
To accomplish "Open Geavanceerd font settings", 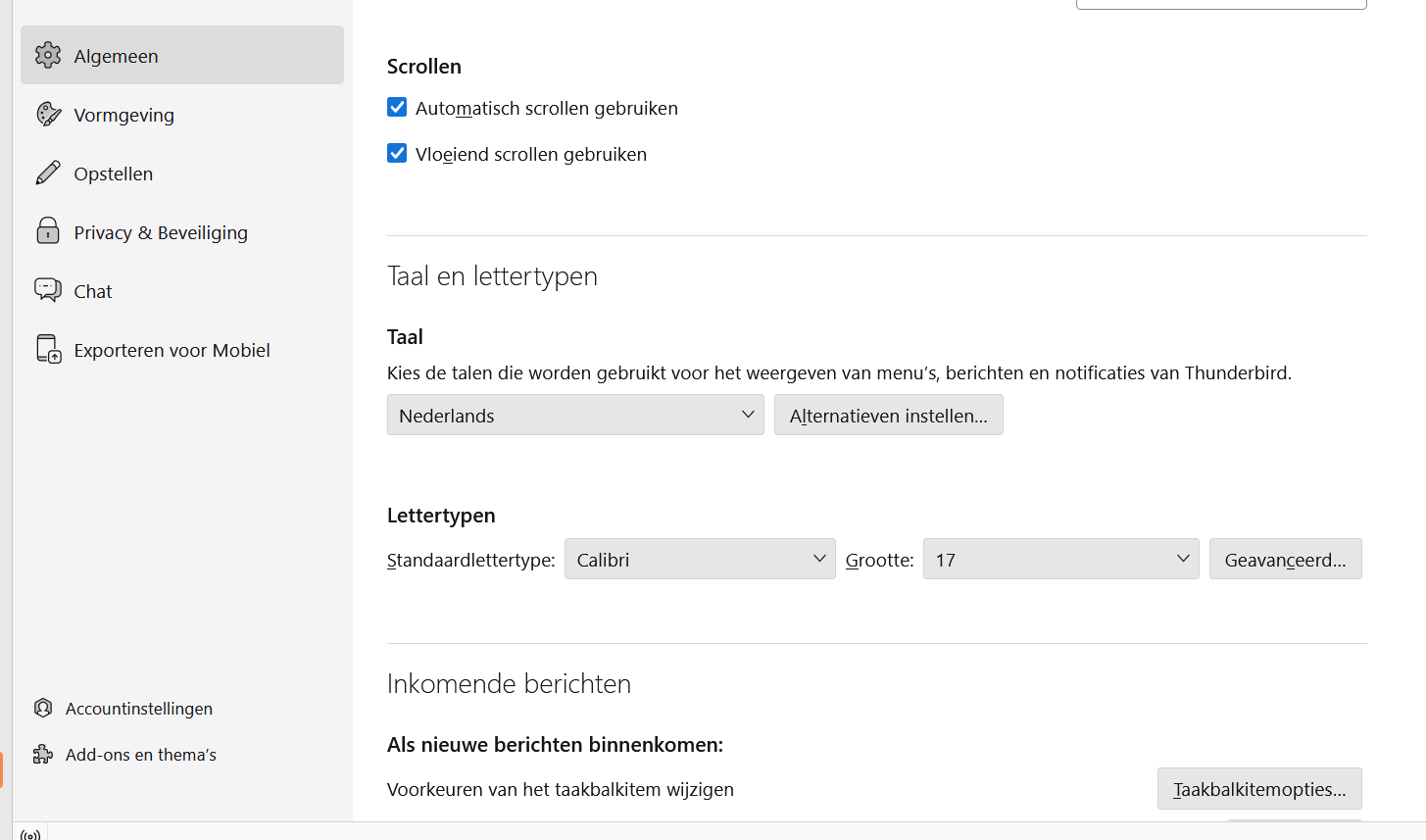I will (1285, 559).
